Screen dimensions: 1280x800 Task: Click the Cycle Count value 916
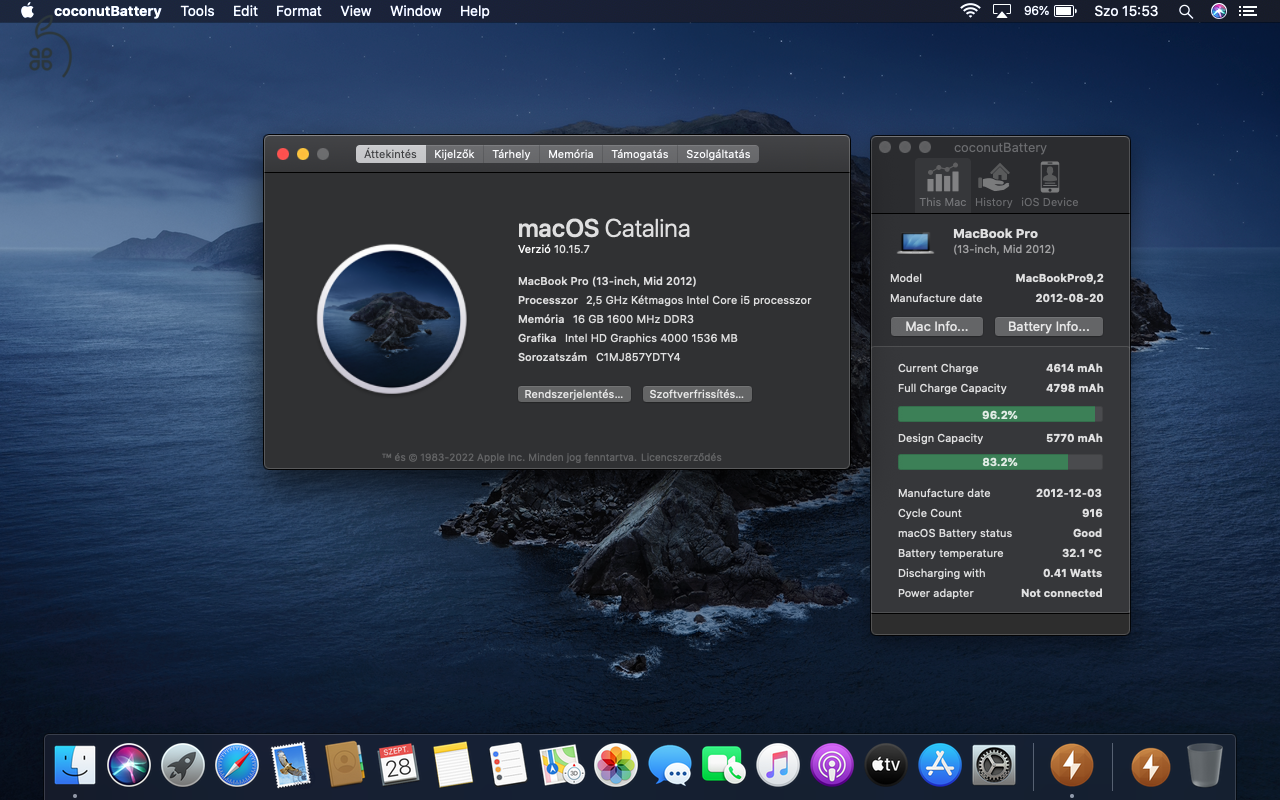(x=1092, y=513)
